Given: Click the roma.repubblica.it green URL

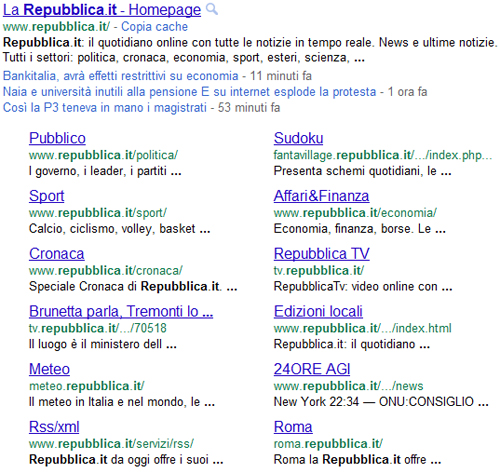Looking at the screenshot, I should (328, 444).
